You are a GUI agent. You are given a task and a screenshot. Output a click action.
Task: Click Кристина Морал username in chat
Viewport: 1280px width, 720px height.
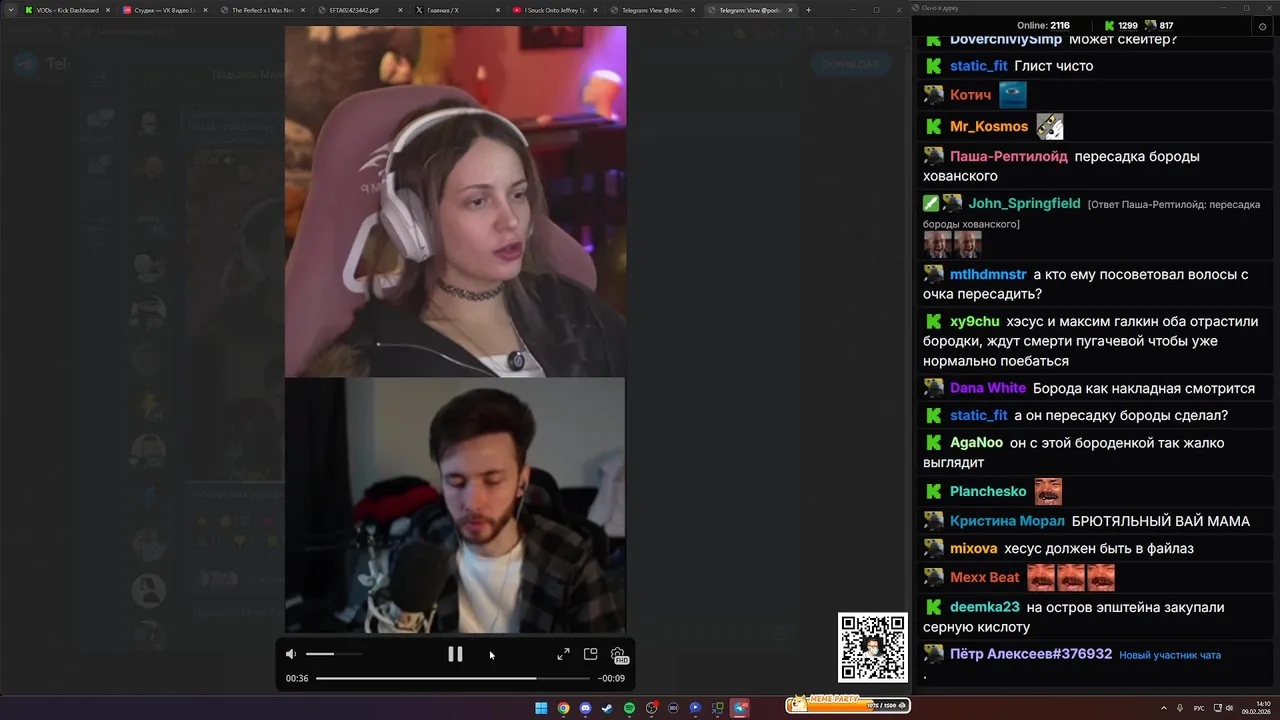point(1007,521)
